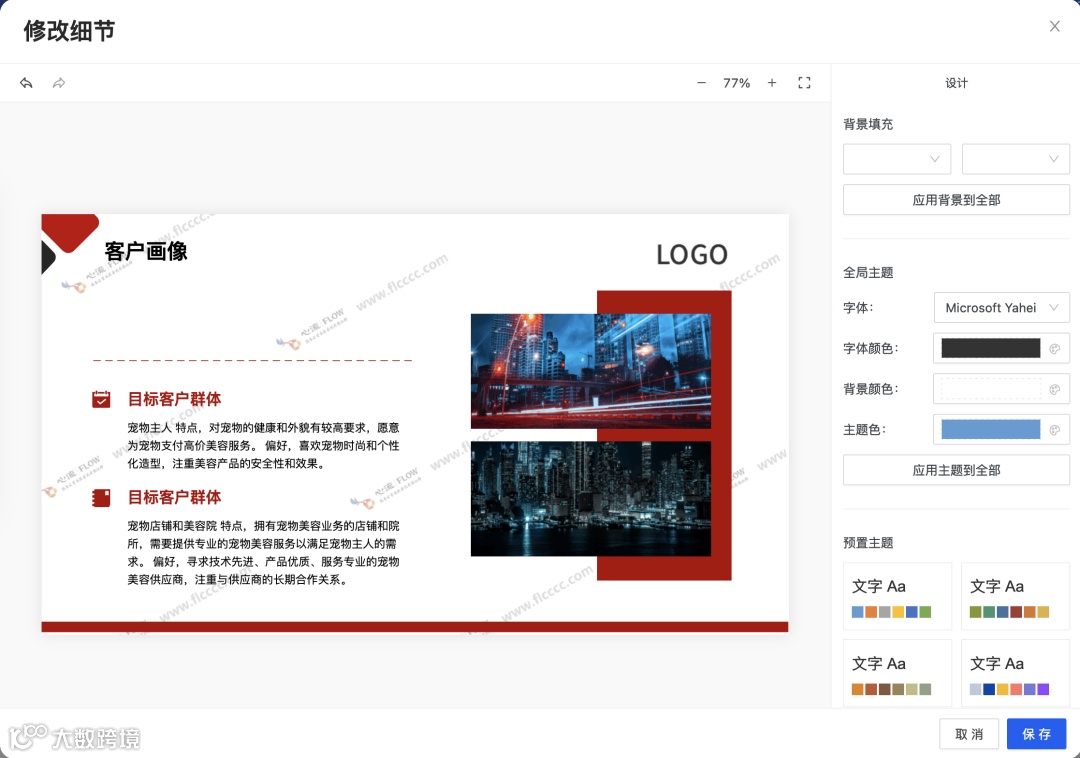
Task: Select preset theme with olive-green-teal palette
Action: tap(1015, 596)
